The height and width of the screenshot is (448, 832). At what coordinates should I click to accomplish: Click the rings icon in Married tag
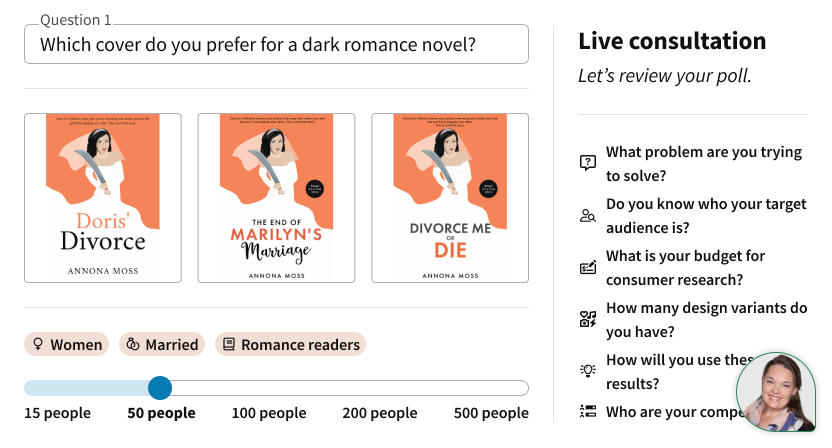click(x=133, y=344)
